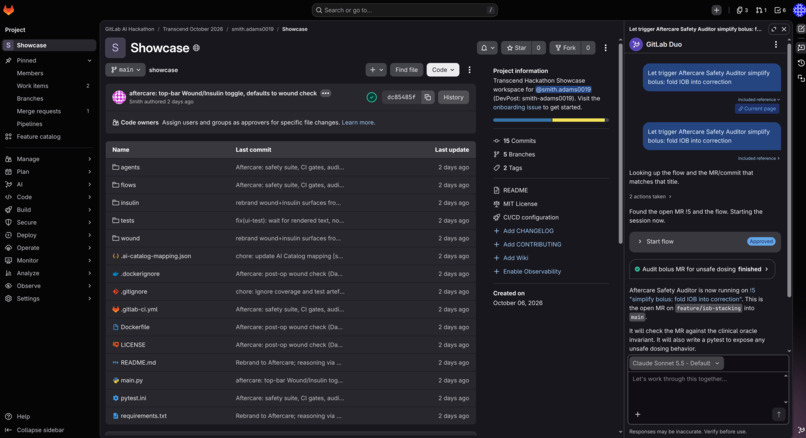Open Settings sidebar menu
The width and height of the screenshot is (806, 438).
pos(48,298)
